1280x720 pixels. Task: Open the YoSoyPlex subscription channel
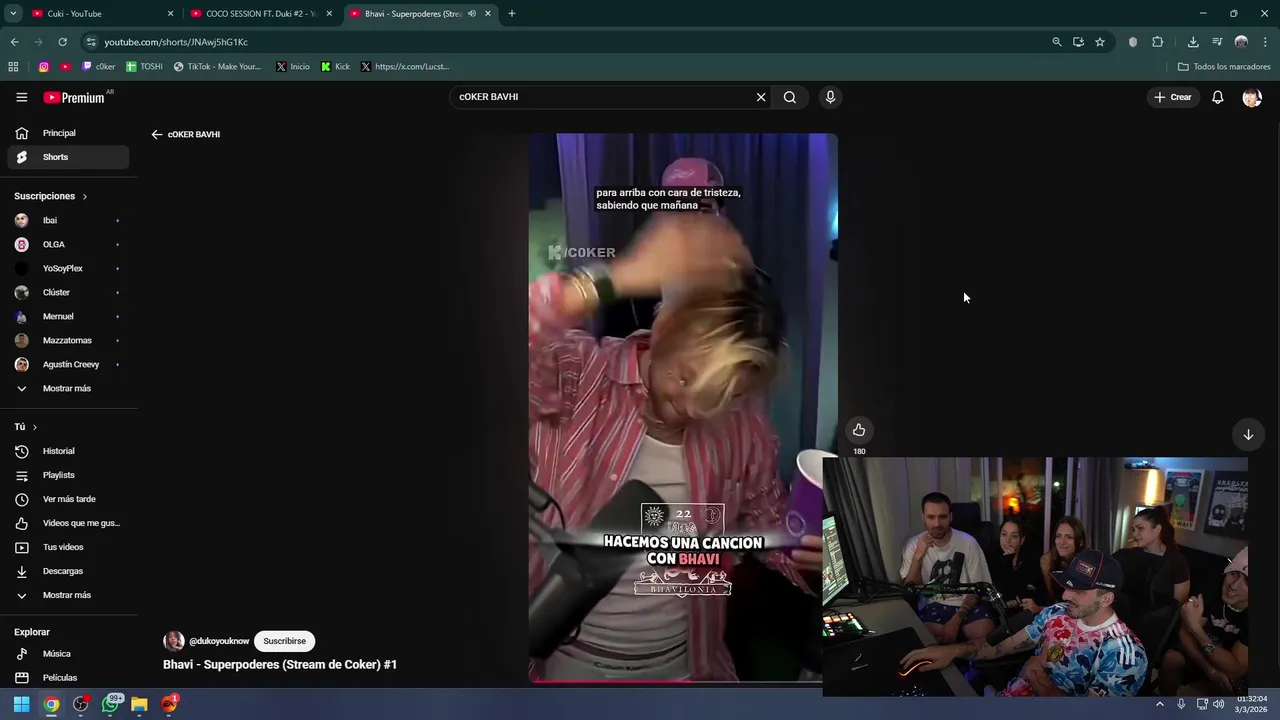click(x=68, y=268)
